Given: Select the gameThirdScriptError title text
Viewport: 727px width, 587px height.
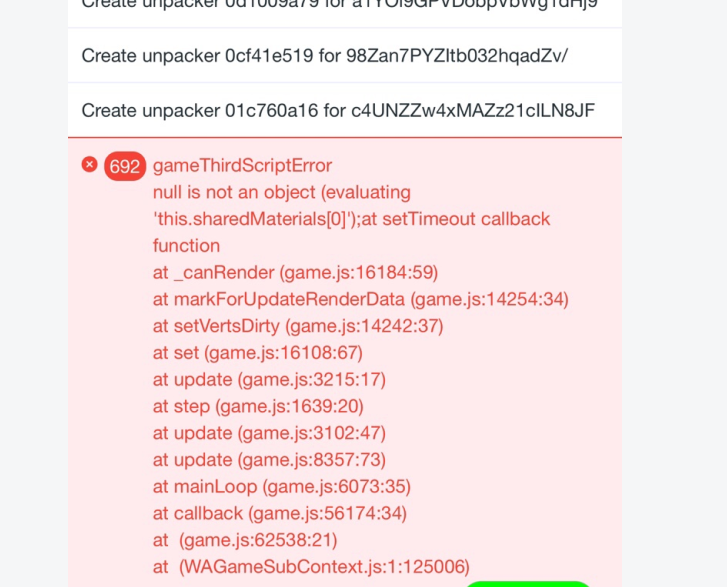Looking at the screenshot, I should coord(242,166).
